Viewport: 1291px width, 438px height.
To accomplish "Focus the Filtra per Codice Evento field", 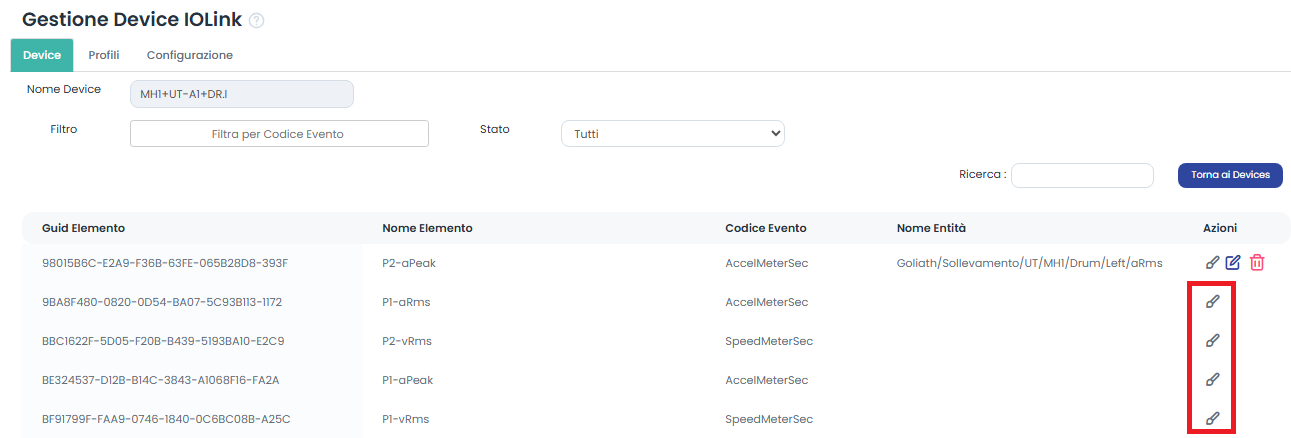I will click(x=279, y=134).
